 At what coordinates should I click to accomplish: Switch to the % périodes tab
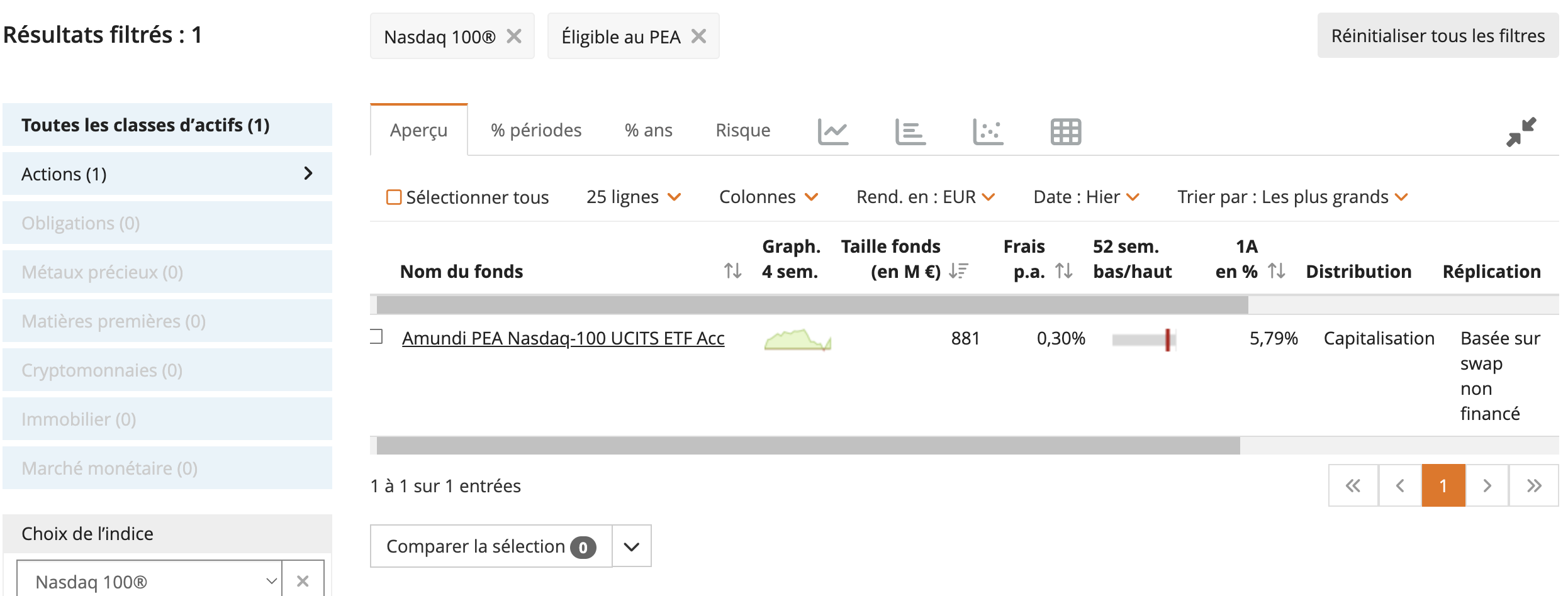tap(536, 130)
